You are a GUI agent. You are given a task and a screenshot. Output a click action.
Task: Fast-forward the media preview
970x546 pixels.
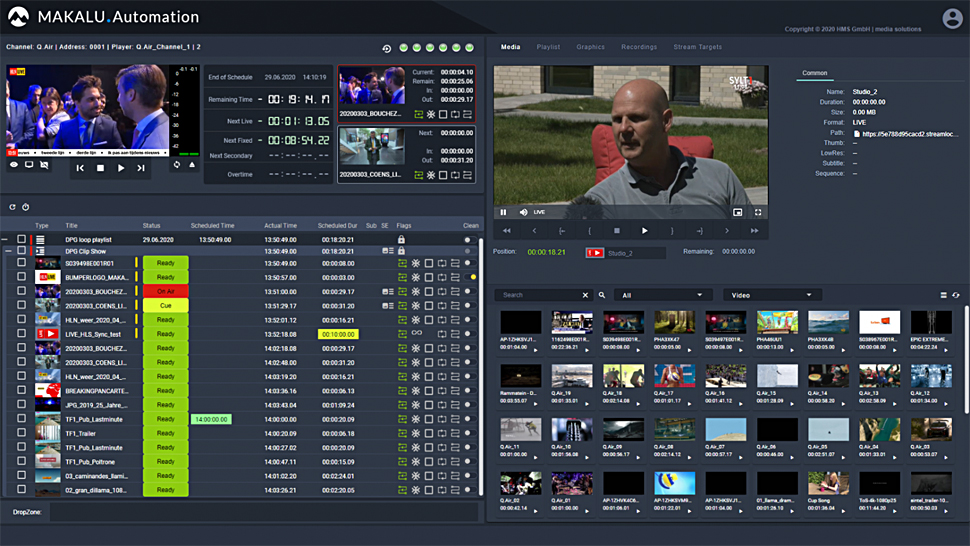pos(754,231)
